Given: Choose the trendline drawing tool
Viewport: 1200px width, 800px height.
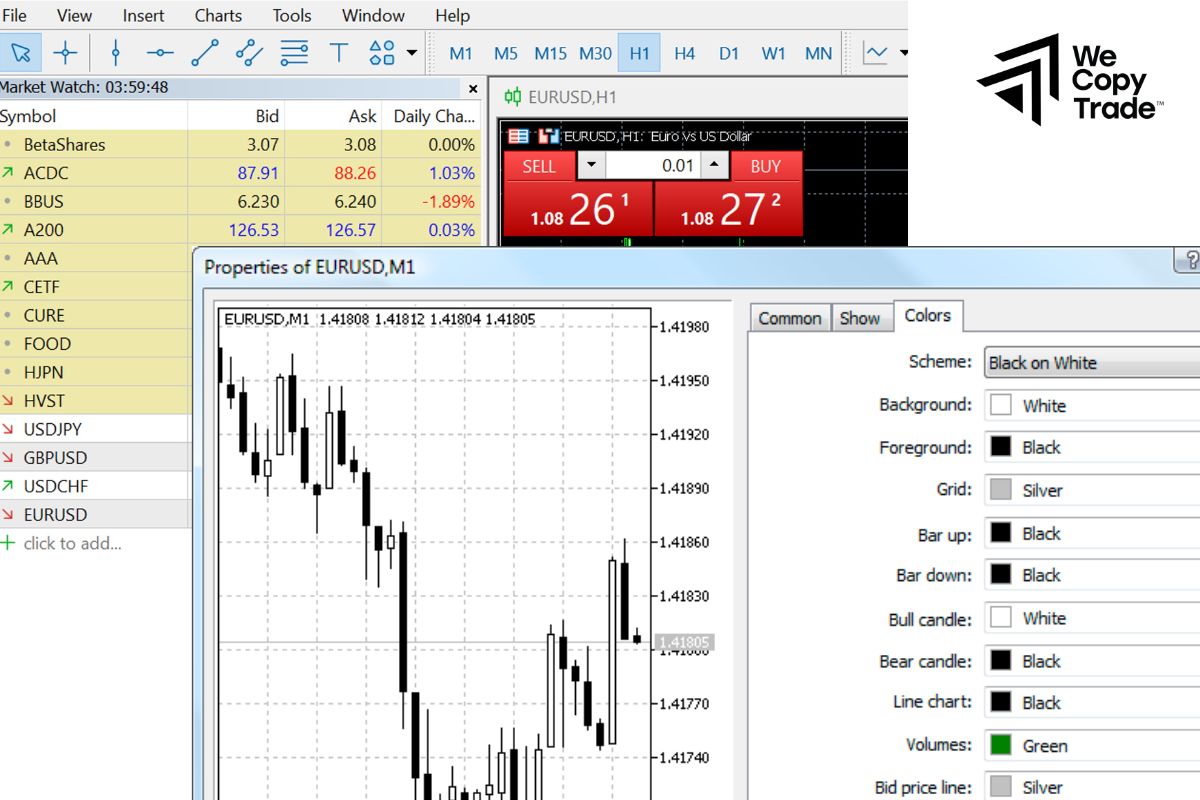Looking at the screenshot, I should 205,52.
